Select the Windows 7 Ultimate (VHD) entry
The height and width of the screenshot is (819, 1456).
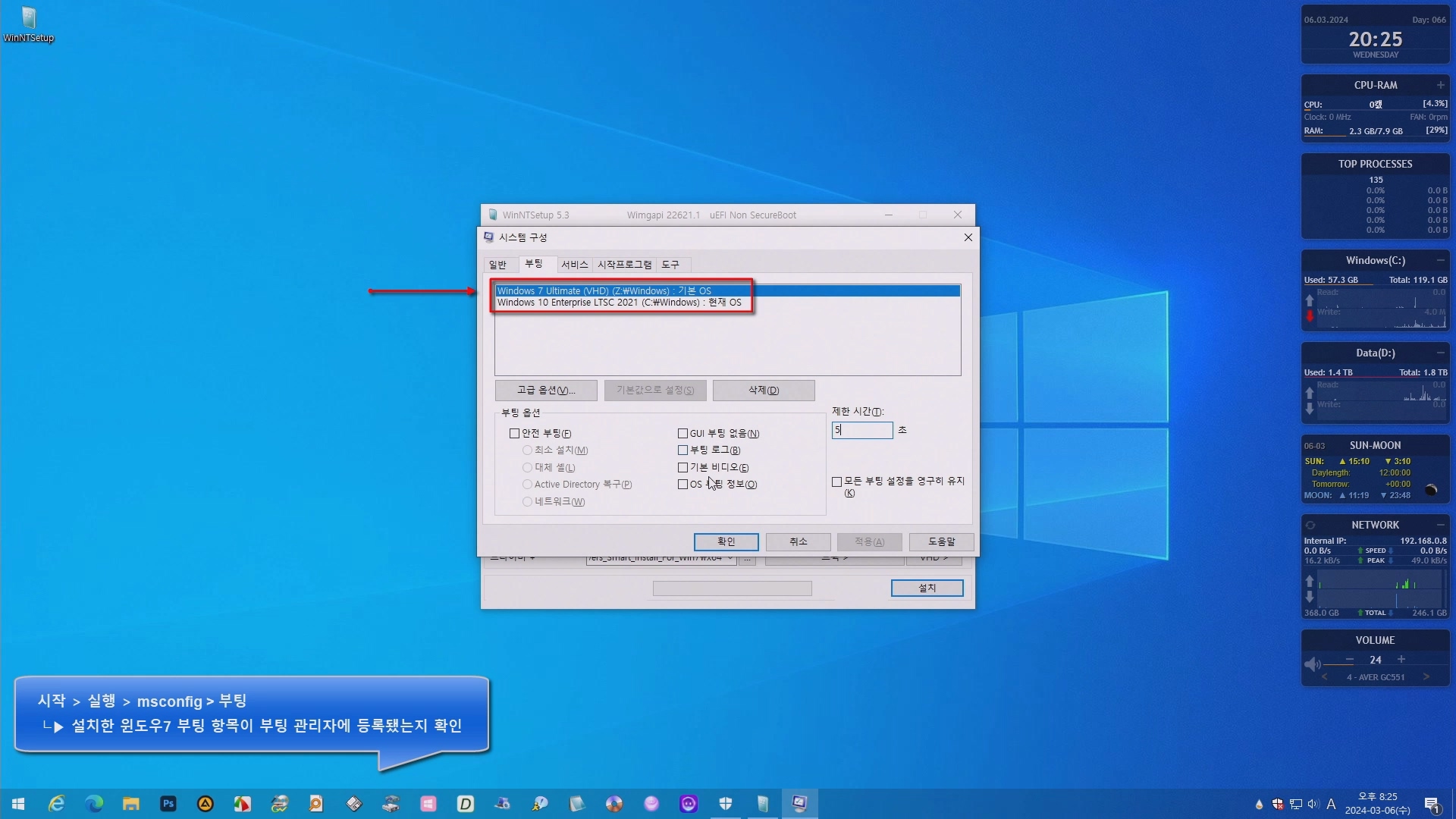(727, 290)
